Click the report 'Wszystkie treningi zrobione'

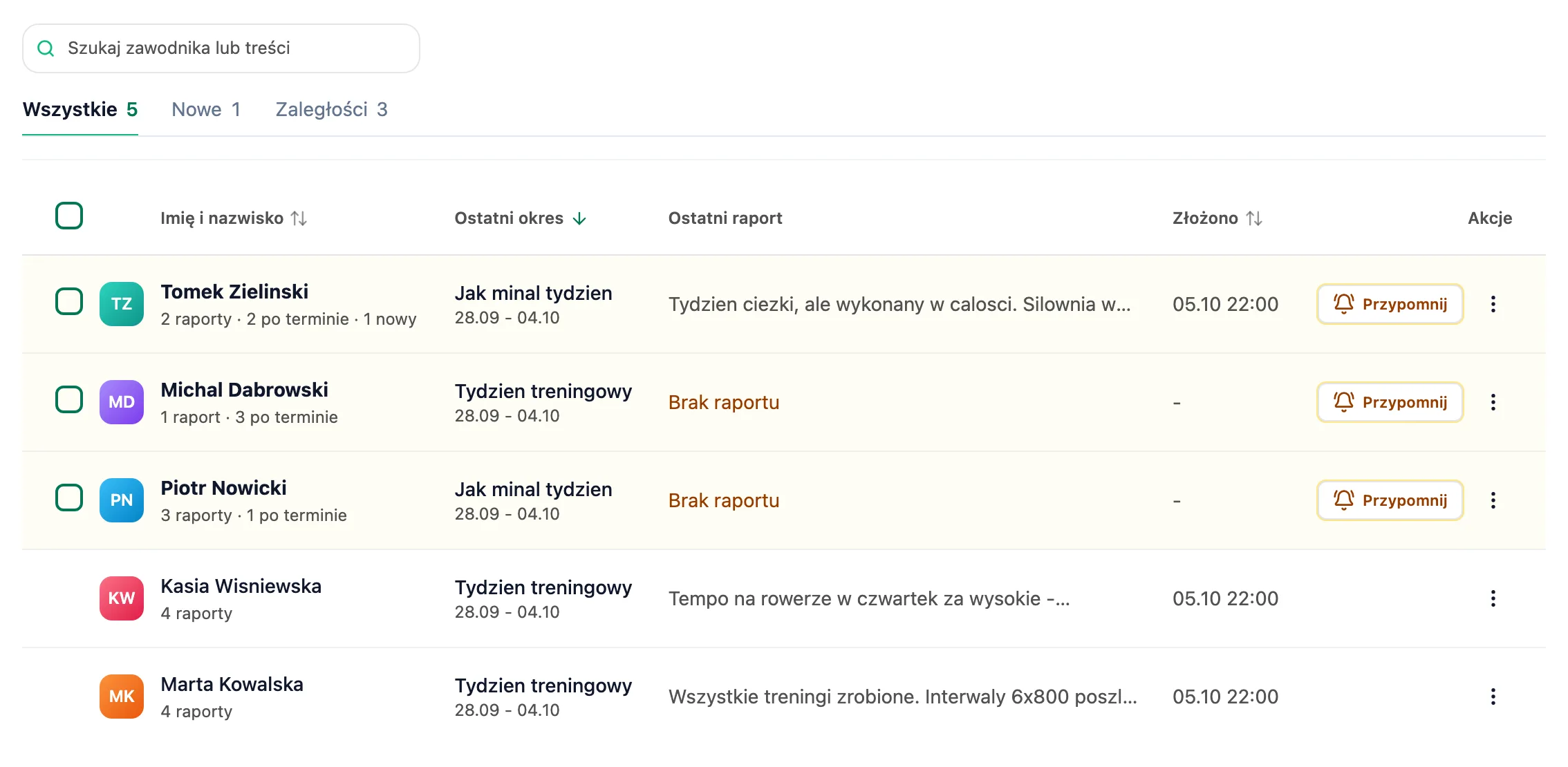[902, 697]
